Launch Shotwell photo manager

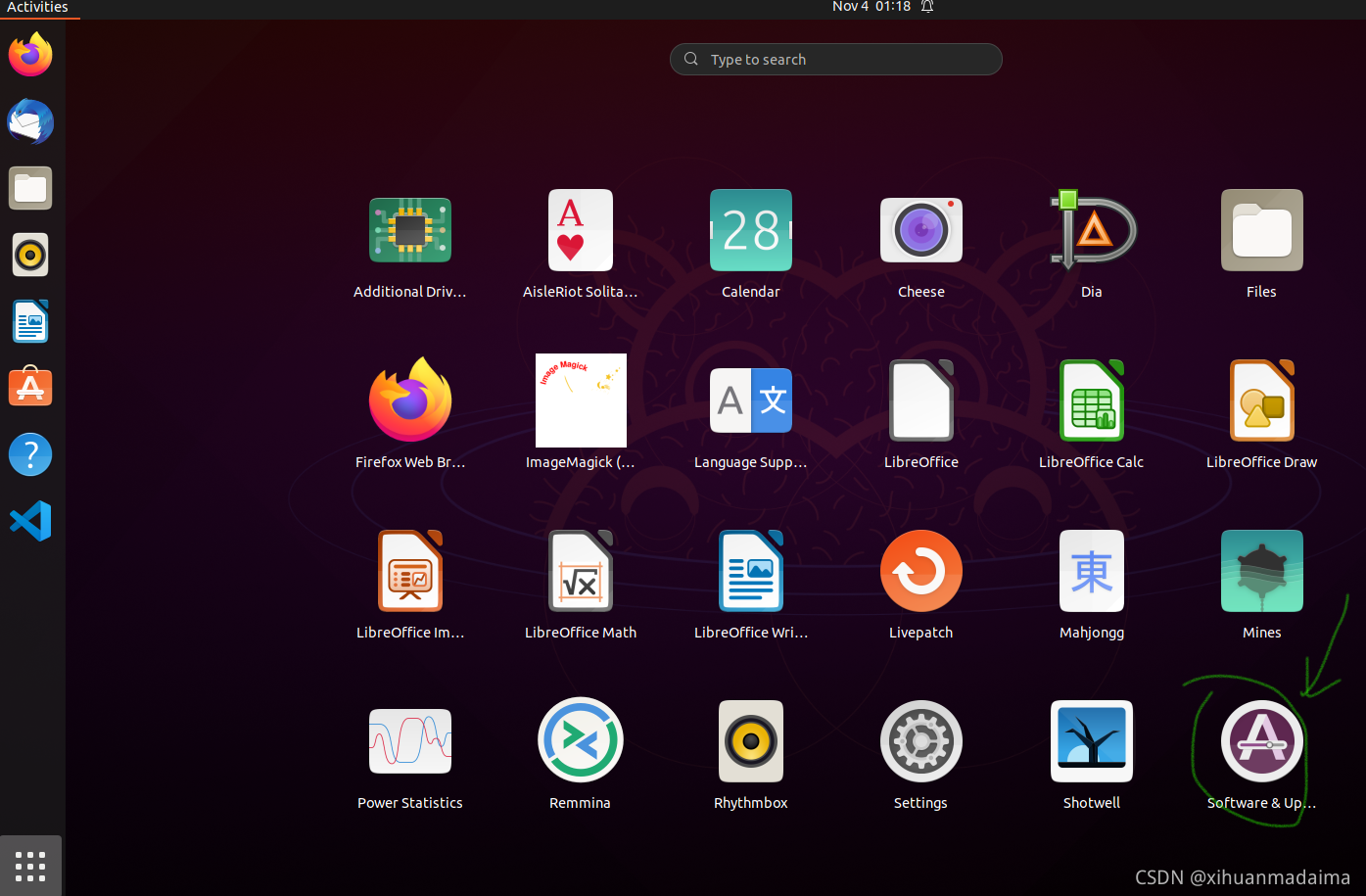[x=1092, y=741]
